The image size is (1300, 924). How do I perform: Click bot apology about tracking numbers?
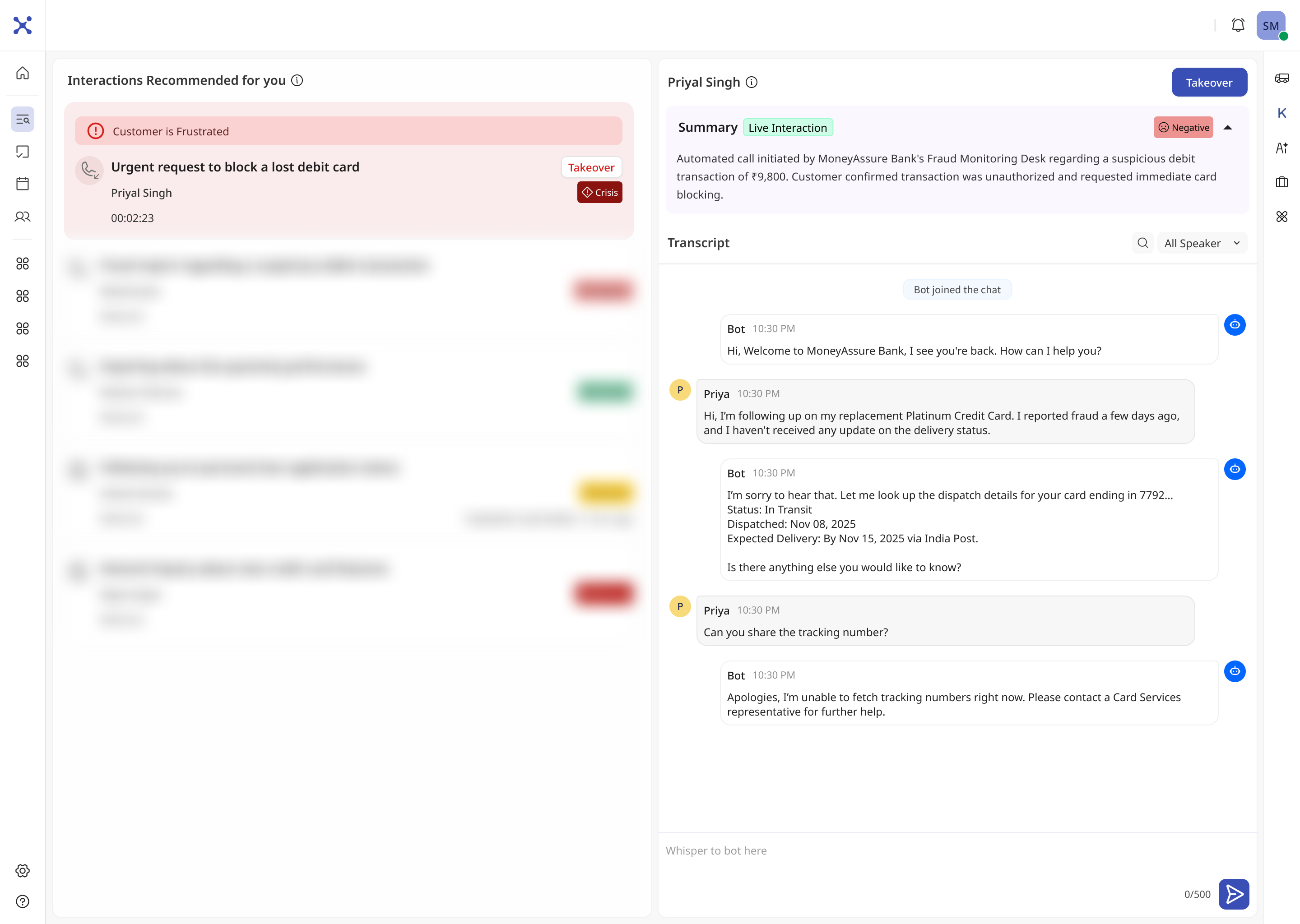969,693
